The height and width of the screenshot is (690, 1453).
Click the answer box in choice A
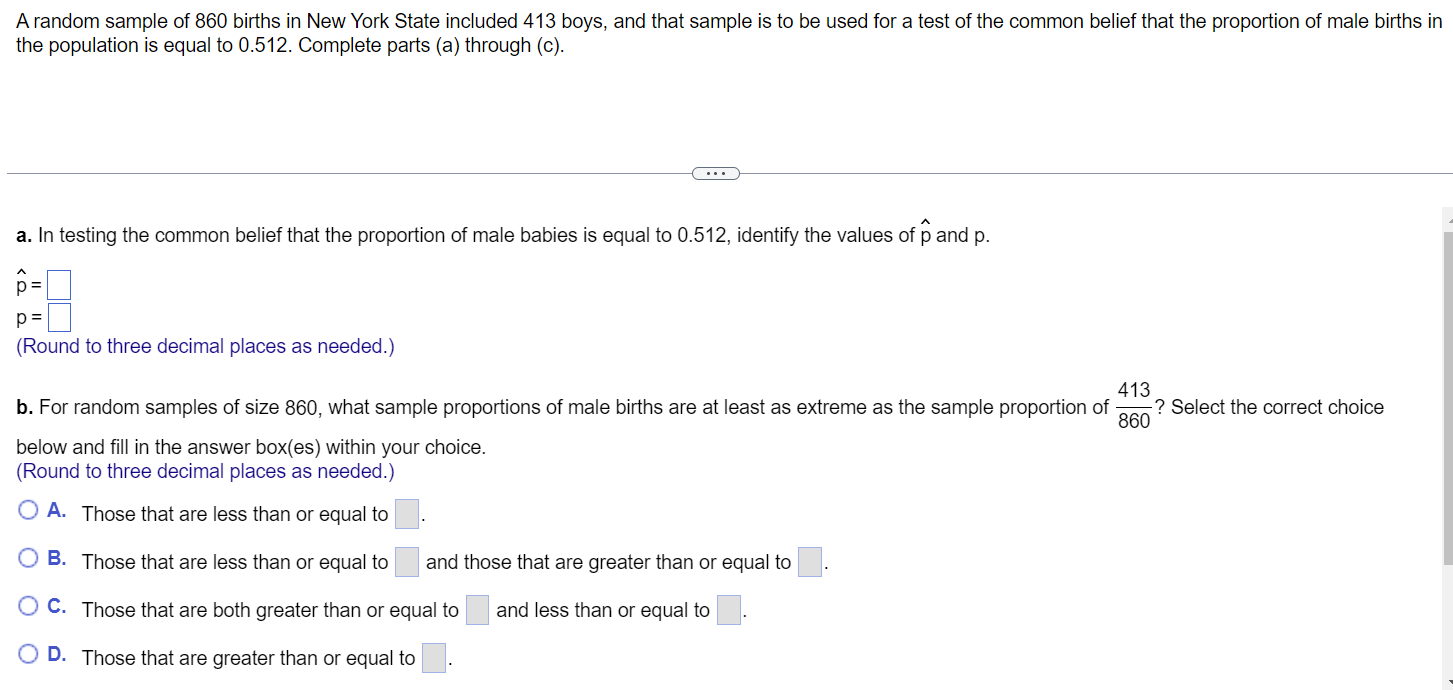tap(405, 513)
